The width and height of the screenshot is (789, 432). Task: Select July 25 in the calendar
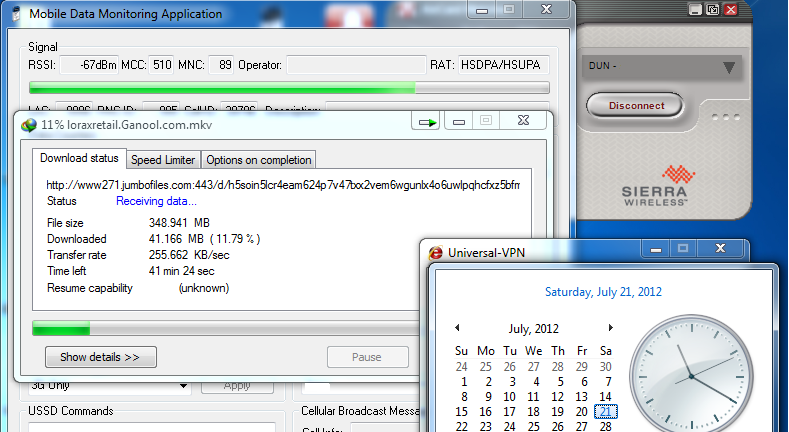[x=533, y=426]
